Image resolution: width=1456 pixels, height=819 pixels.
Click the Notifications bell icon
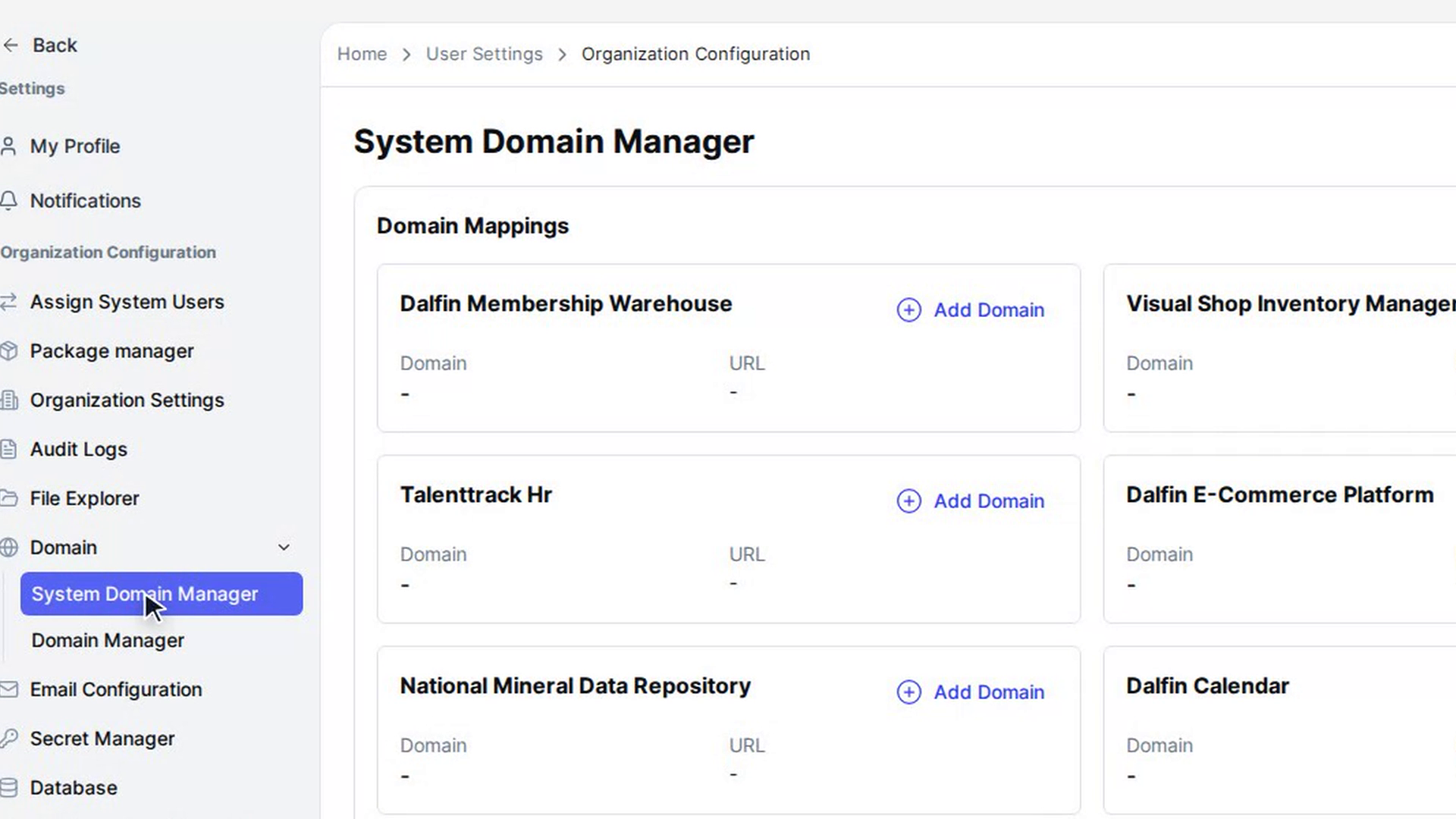8,201
